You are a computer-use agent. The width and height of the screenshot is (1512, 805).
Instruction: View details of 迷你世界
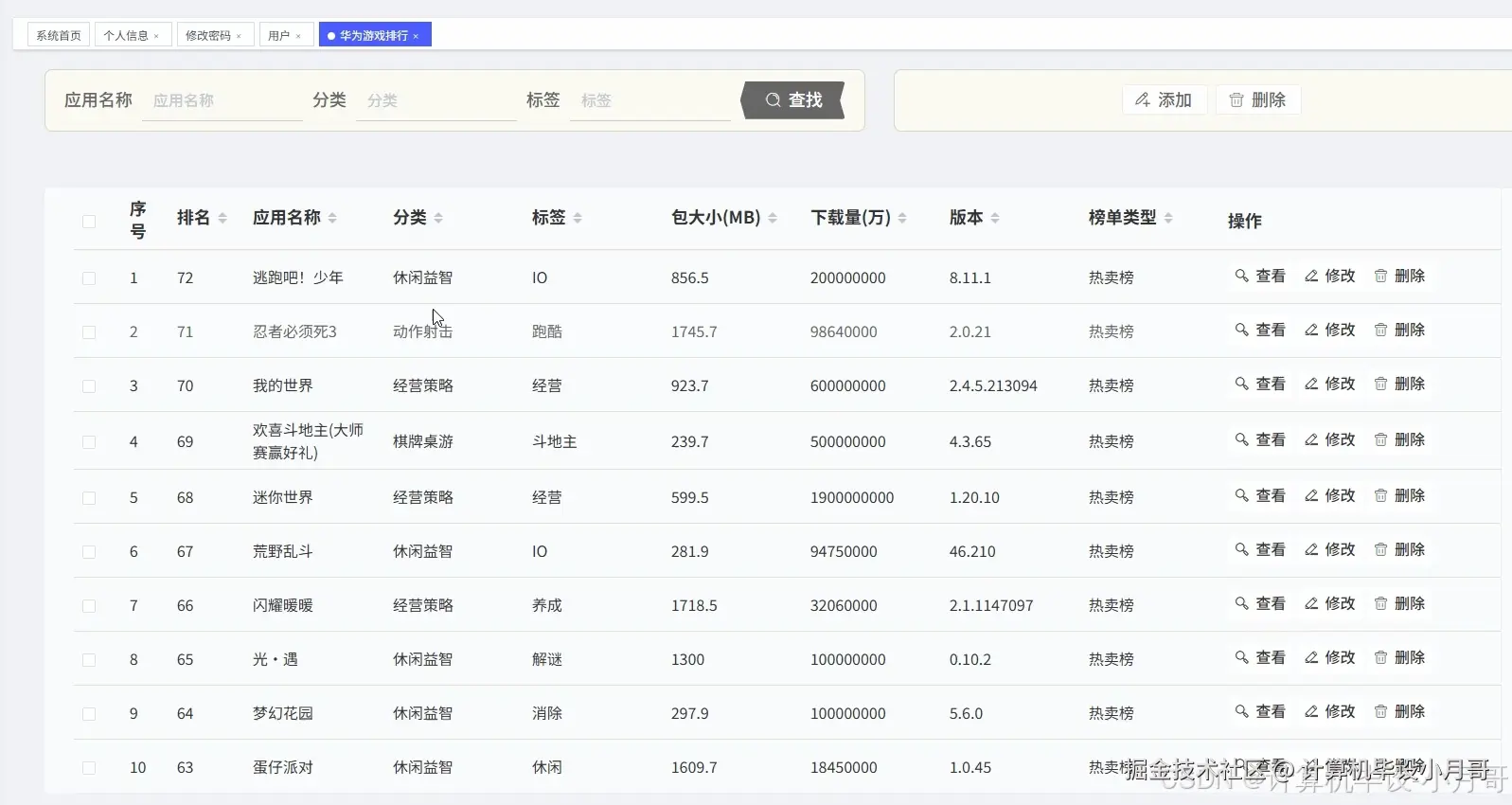click(x=1260, y=495)
